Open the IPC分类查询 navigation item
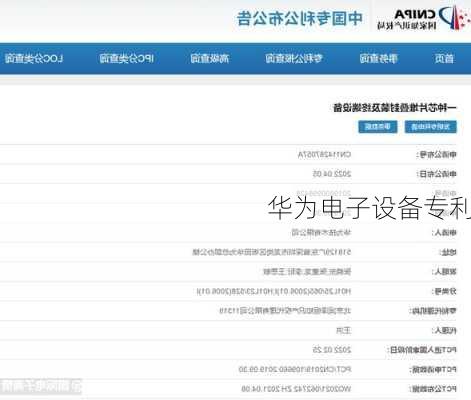 [x=126, y=59]
